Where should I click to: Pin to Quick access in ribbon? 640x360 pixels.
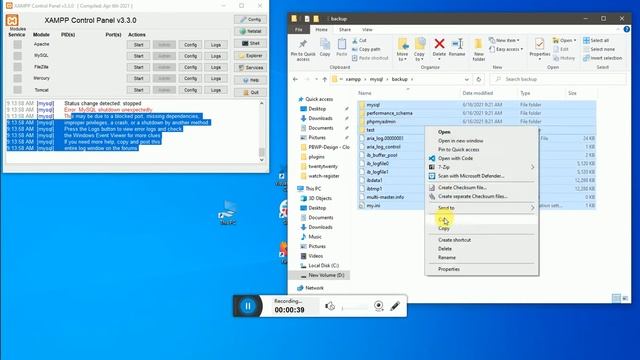[303, 50]
